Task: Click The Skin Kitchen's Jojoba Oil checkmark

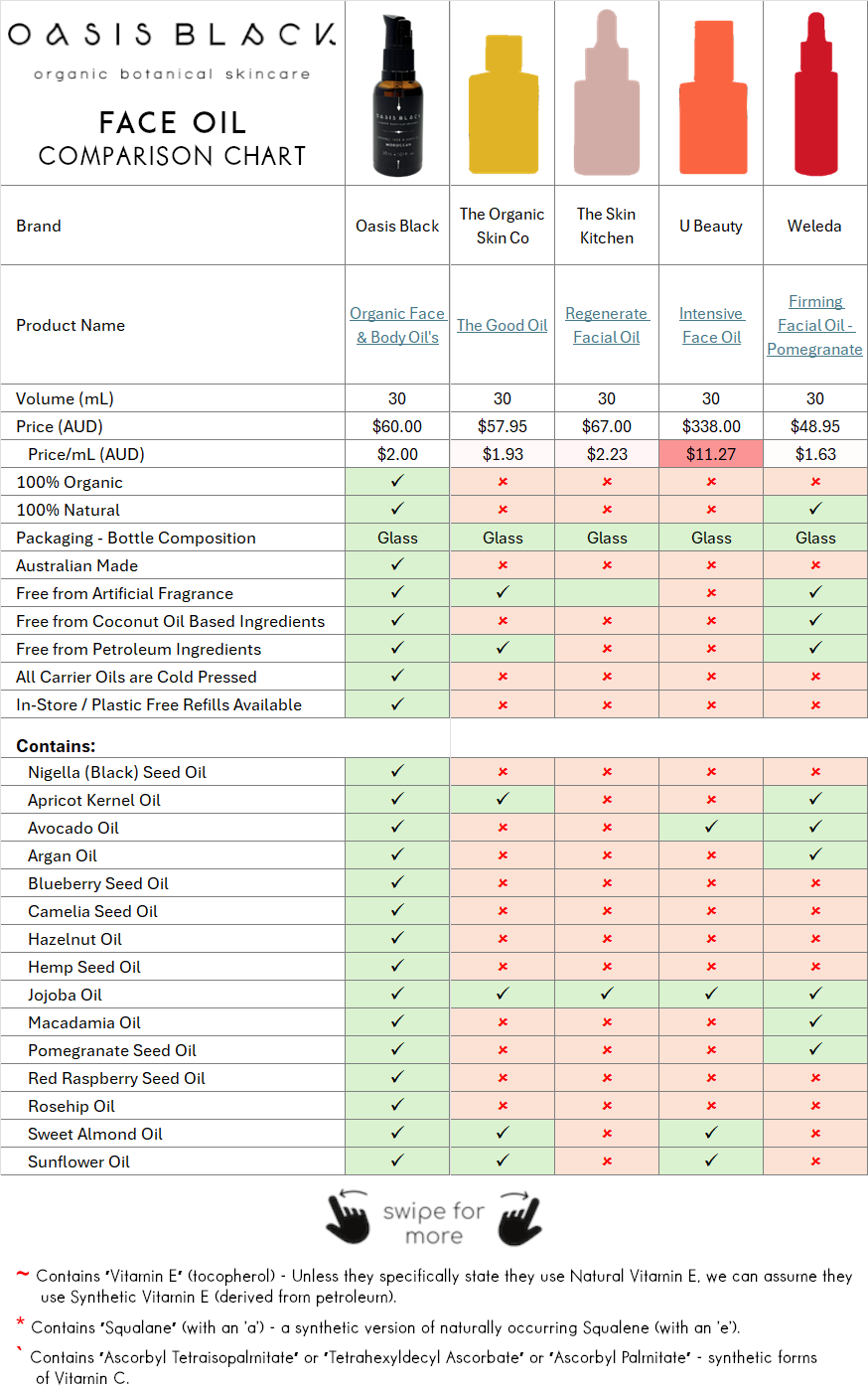Action: coord(607,994)
